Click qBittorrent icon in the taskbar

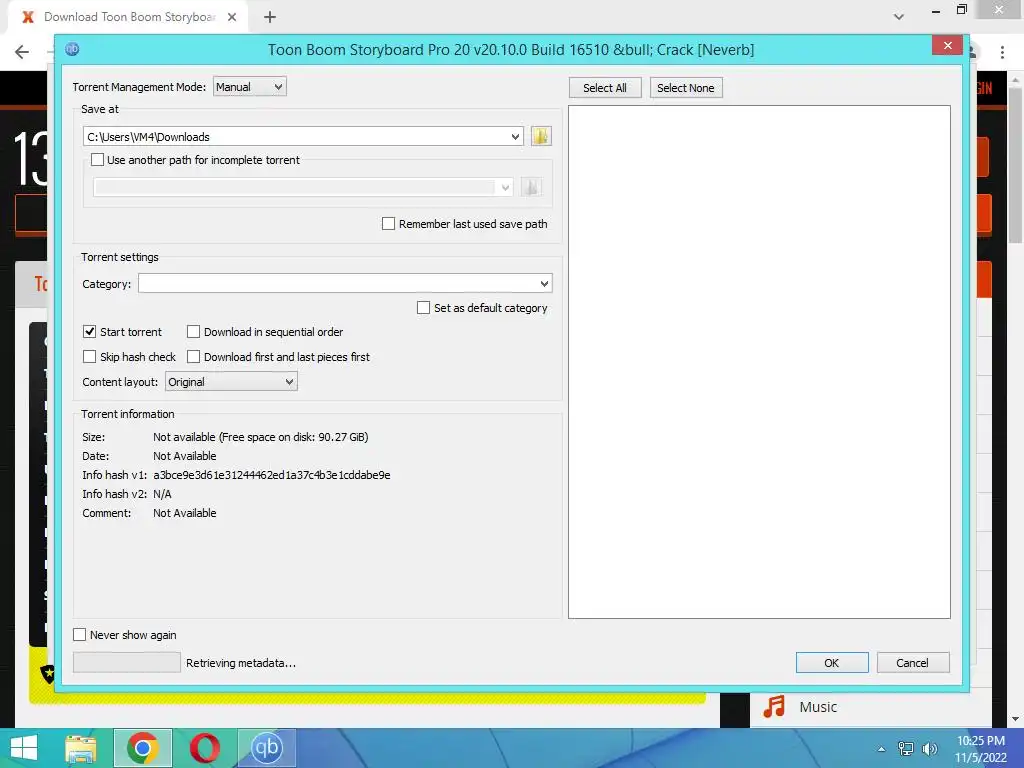coord(266,748)
